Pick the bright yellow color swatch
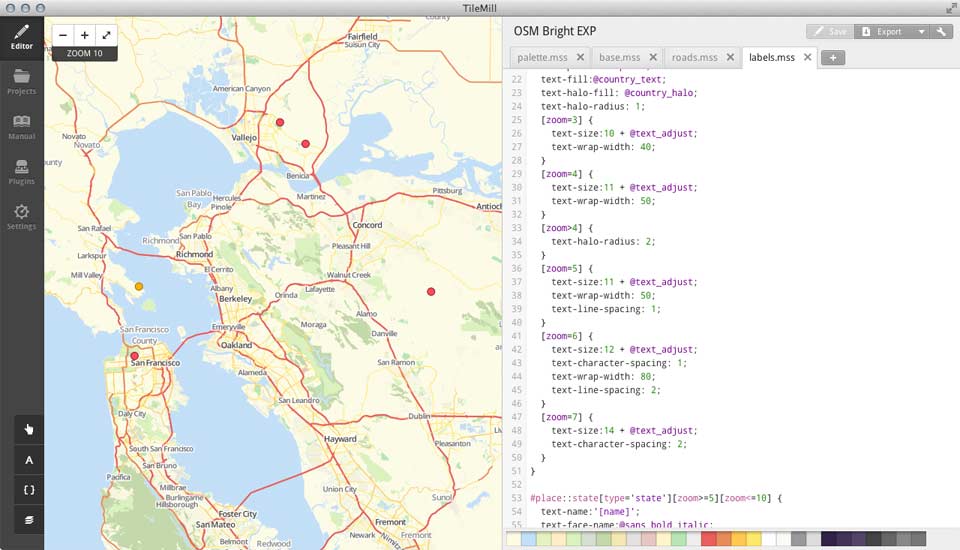 (x=754, y=538)
